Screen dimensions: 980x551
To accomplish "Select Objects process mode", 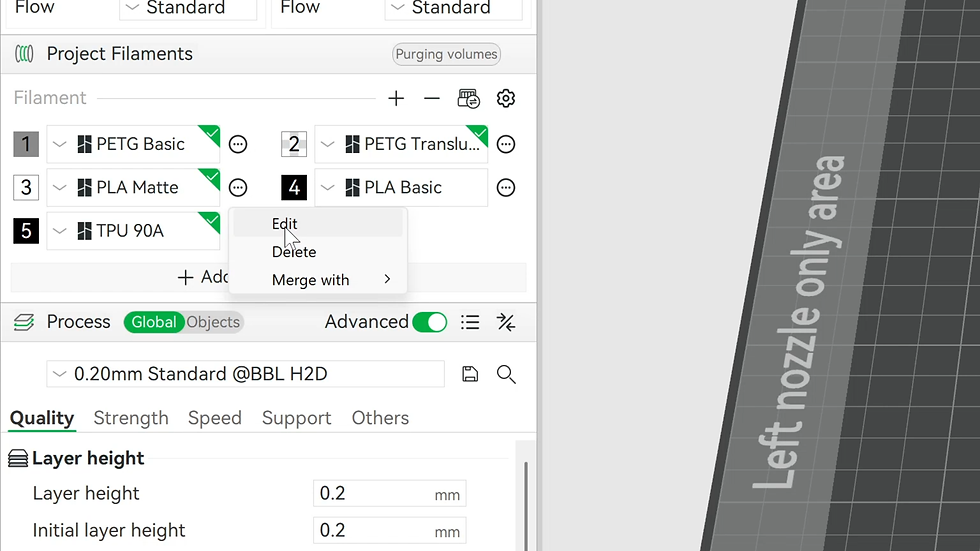I will coord(213,322).
